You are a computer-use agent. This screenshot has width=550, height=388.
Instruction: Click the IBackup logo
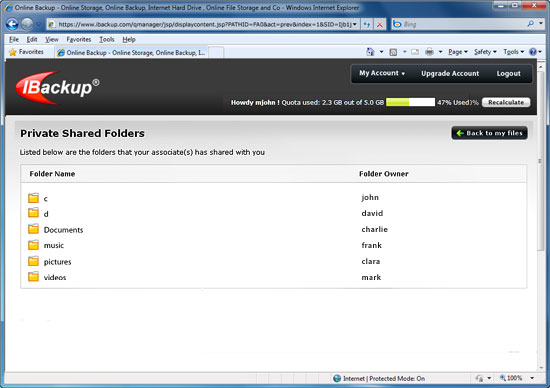coord(57,87)
